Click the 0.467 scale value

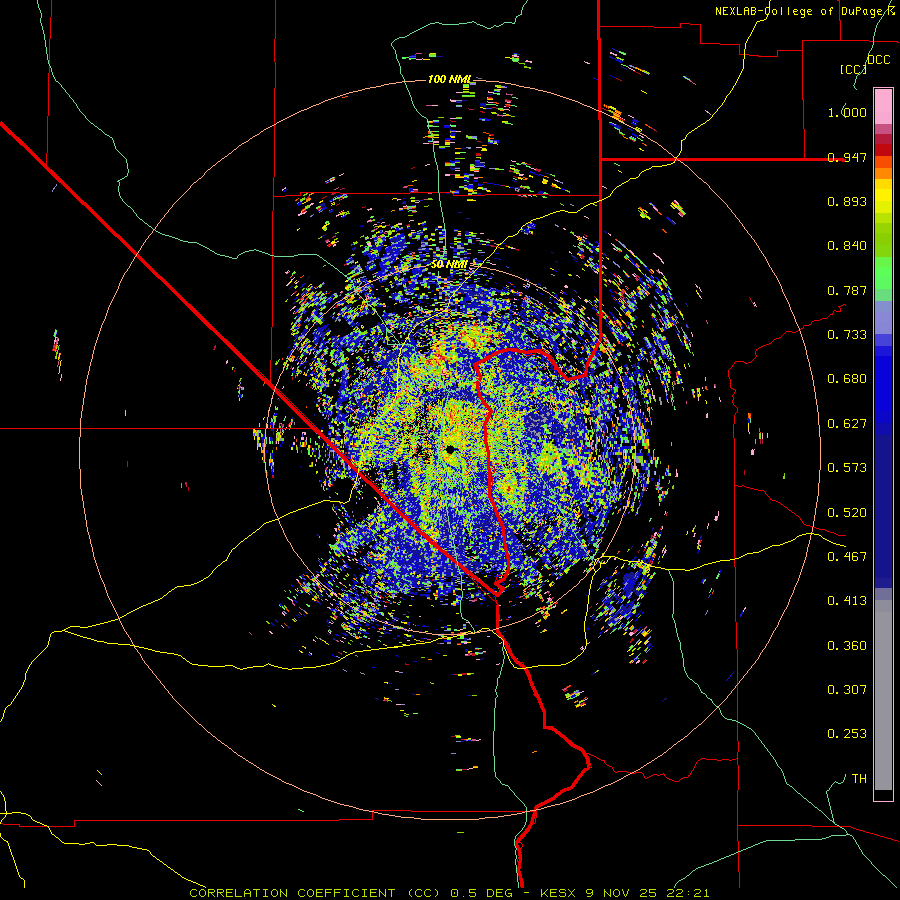coord(847,557)
